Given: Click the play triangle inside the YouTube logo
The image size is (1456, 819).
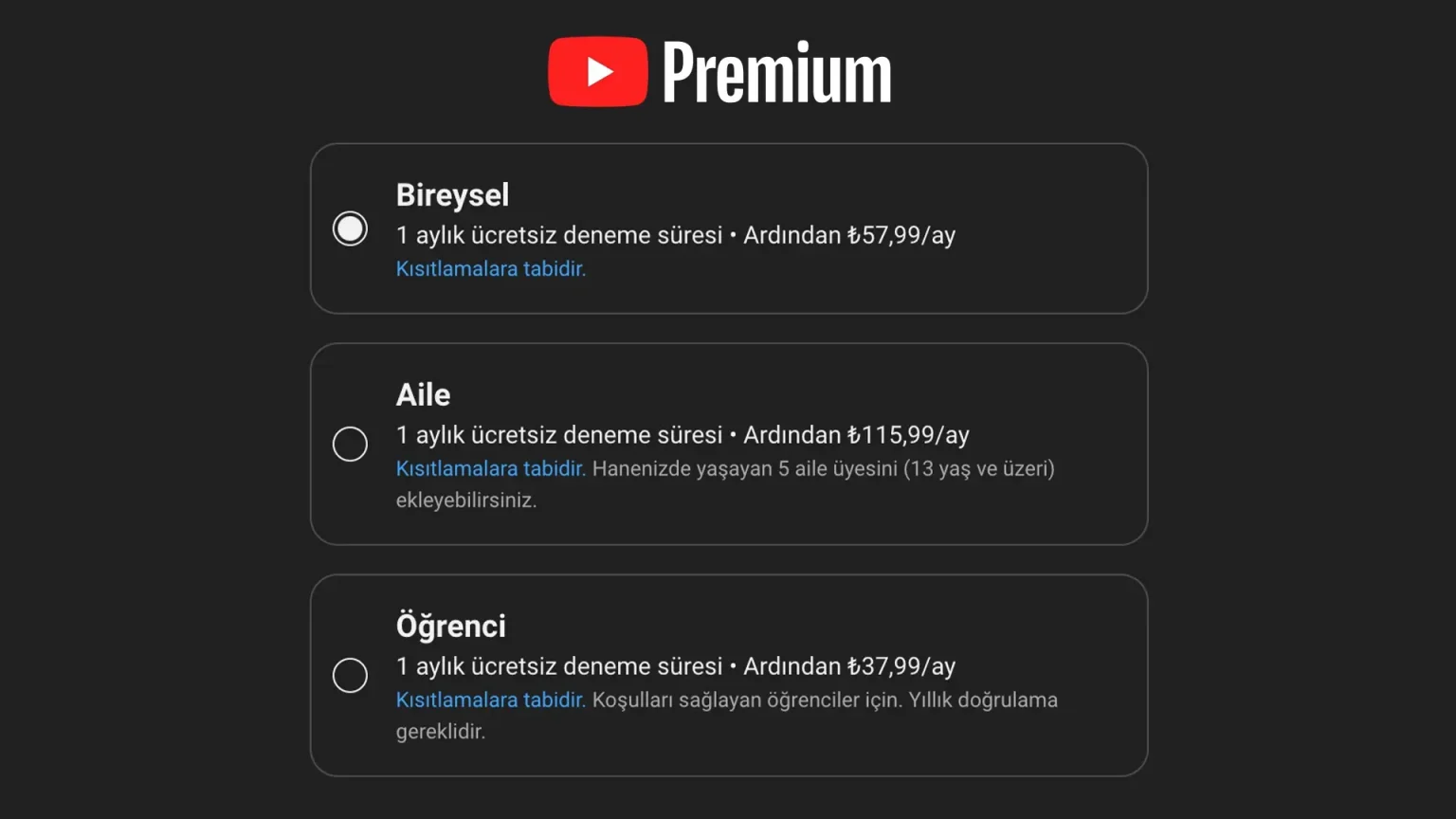Looking at the screenshot, I should (x=601, y=70).
